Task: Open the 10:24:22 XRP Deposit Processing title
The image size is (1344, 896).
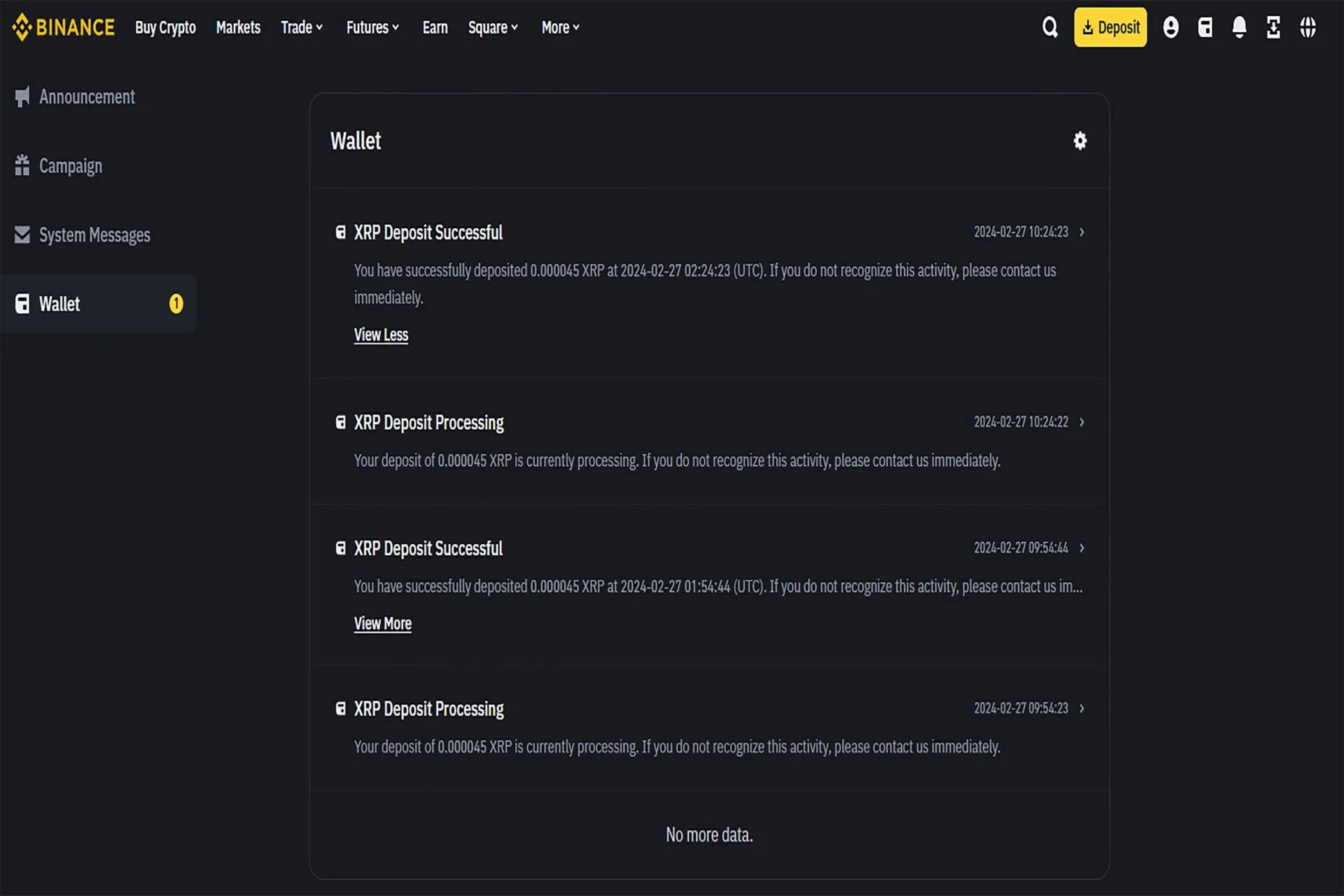Action: pyautogui.click(x=428, y=423)
